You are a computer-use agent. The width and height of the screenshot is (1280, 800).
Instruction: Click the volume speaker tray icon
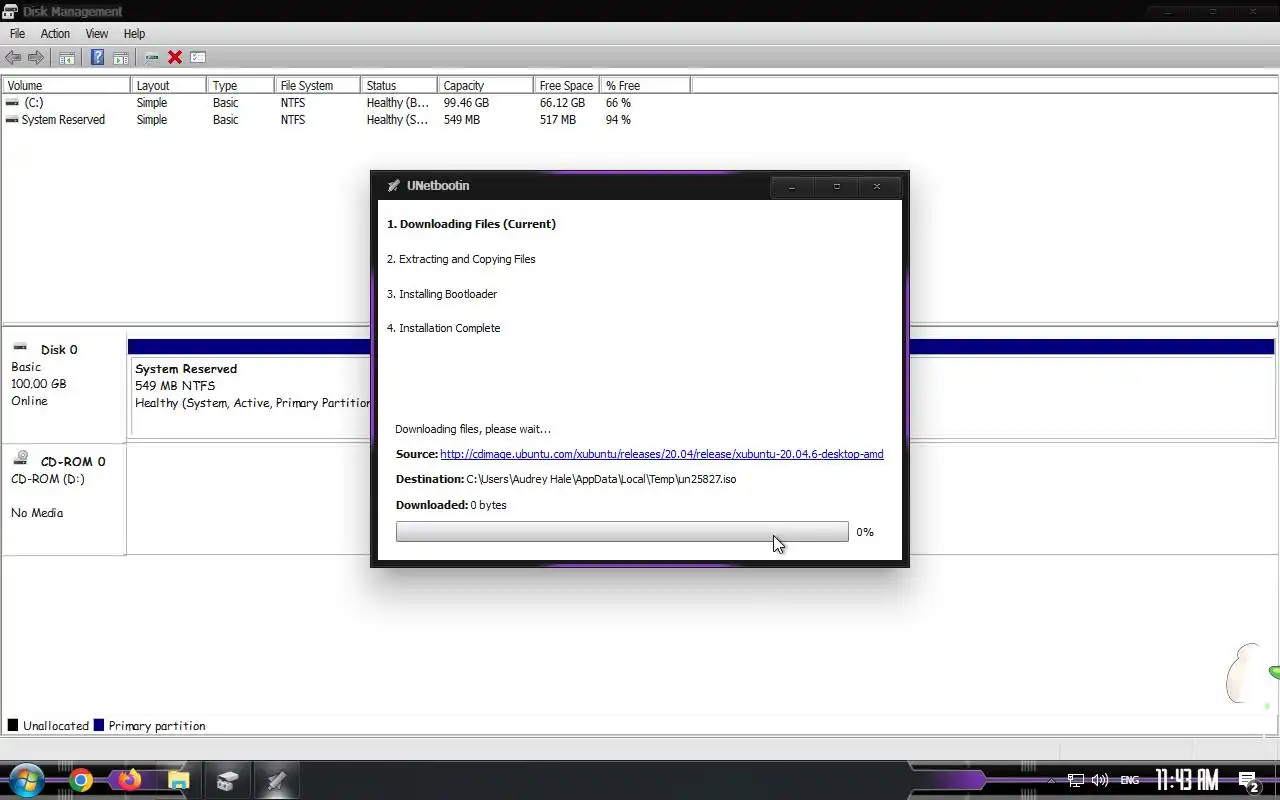(1100, 780)
